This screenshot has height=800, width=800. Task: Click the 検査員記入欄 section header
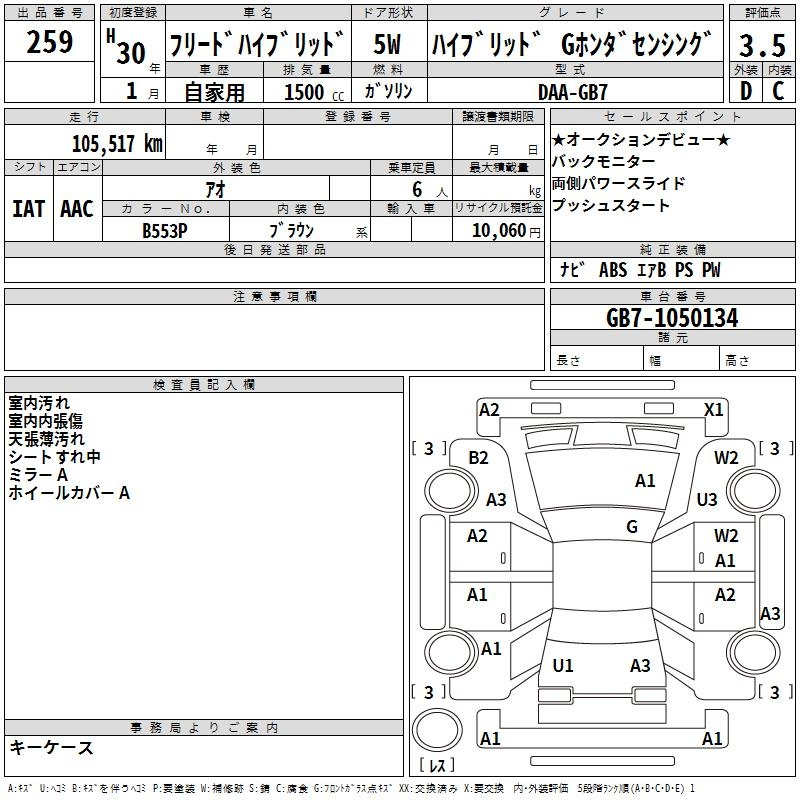[204, 385]
